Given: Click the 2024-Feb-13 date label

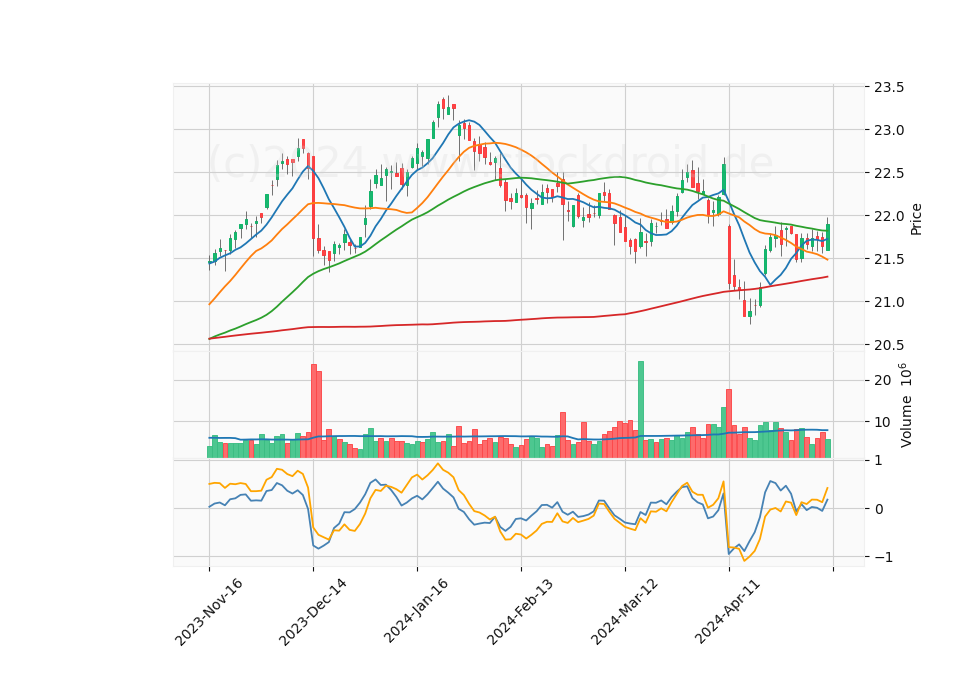Looking at the screenshot, I should pos(520,611).
